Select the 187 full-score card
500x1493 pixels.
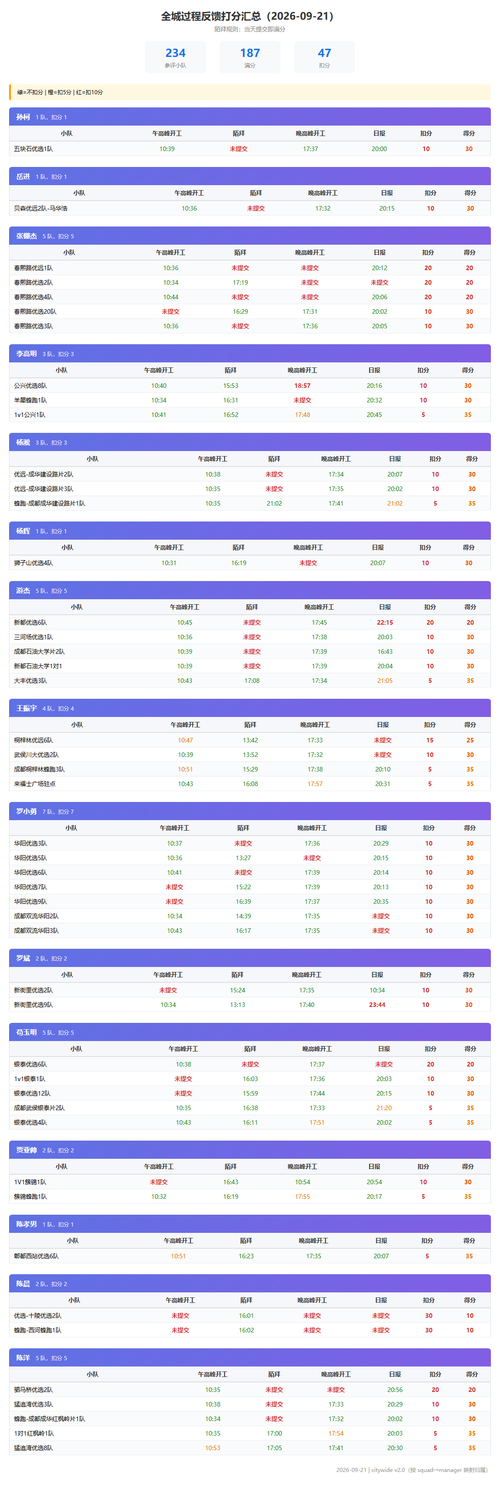pyautogui.click(x=250, y=57)
